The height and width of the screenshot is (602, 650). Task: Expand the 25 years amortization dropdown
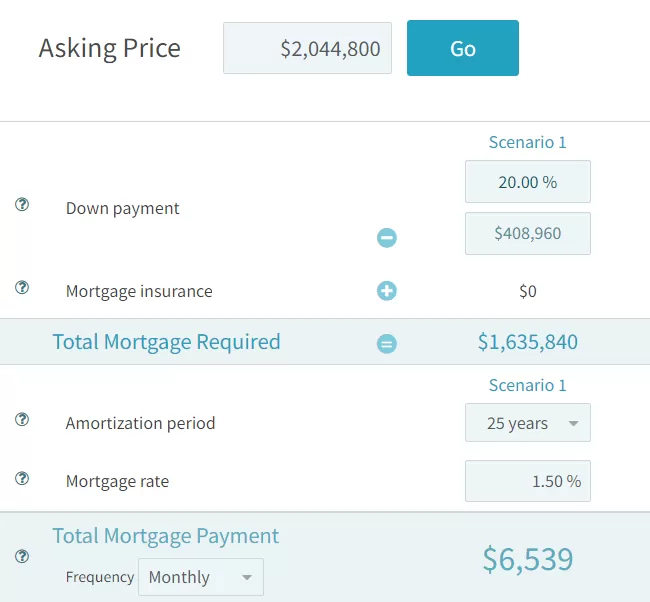pos(528,423)
